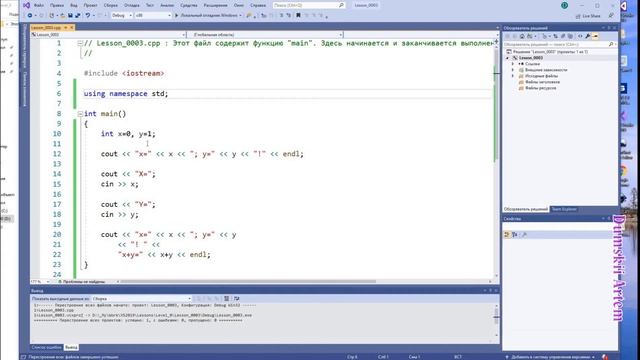Click the Sync with Active Document icon

(x=556, y=36)
